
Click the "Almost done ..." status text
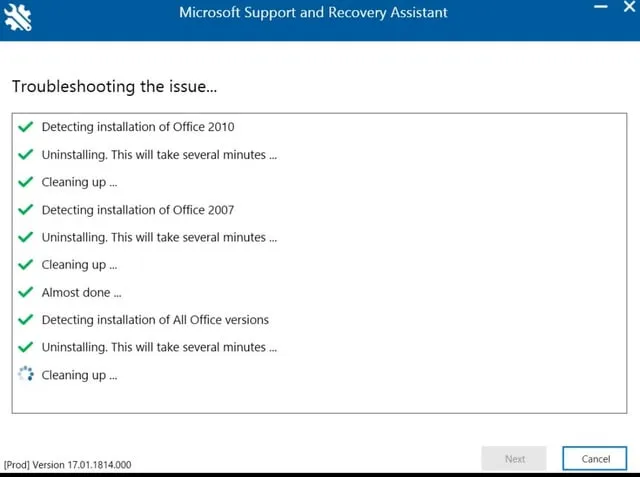point(81,293)
